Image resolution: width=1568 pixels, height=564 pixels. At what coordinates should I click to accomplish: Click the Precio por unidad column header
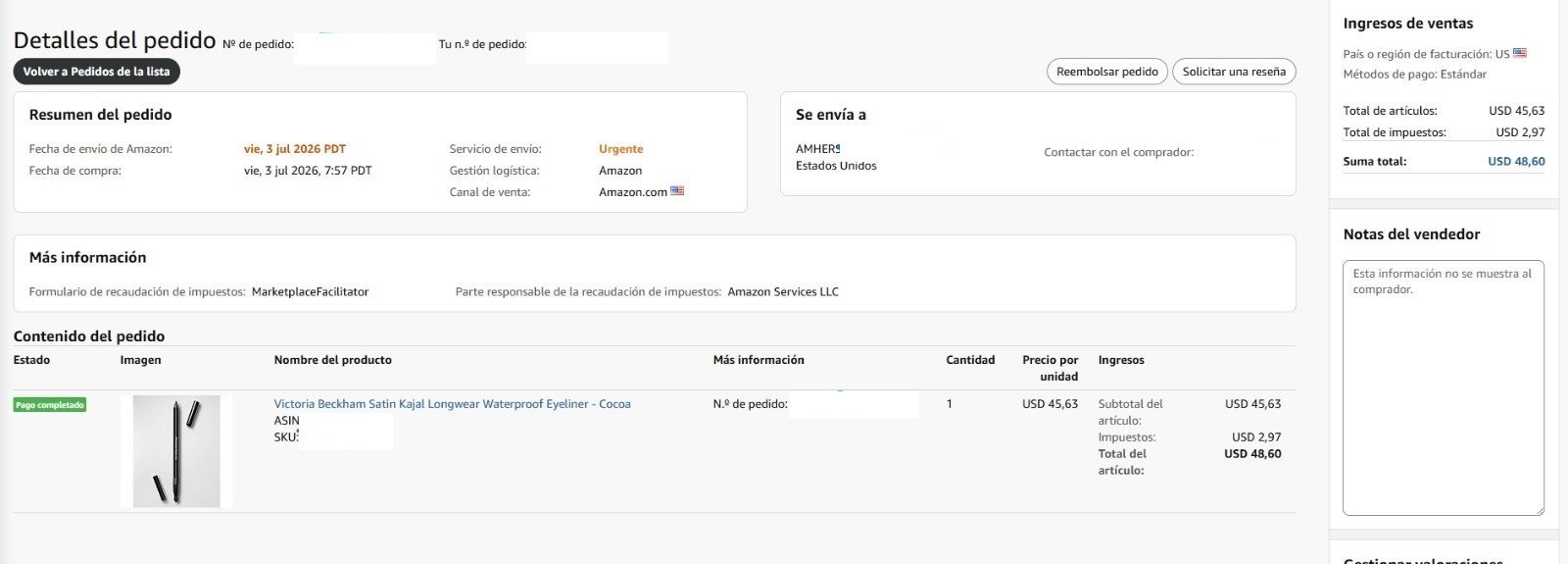(1051, 368)
